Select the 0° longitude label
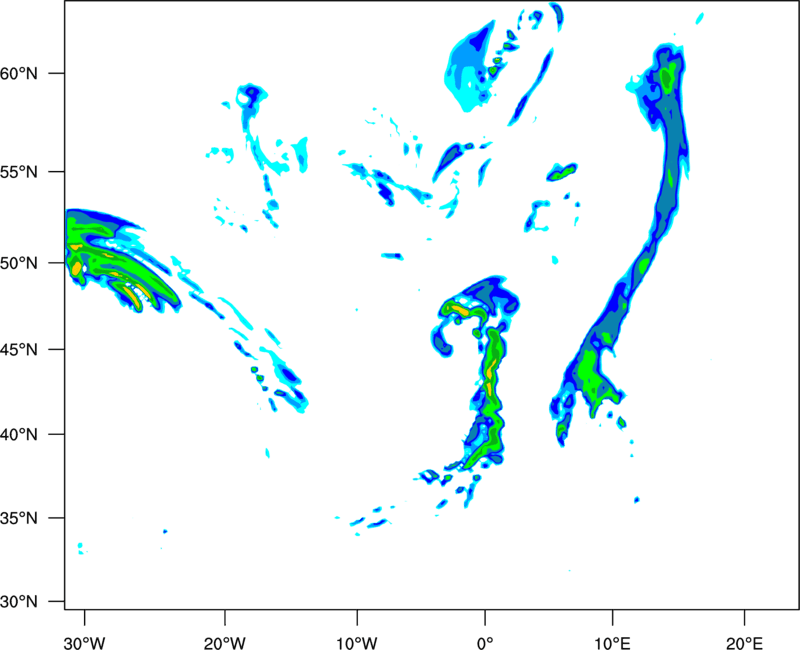The height and width of the screenshot is (650, 800). pyautogui.click(x=485, y=643)
